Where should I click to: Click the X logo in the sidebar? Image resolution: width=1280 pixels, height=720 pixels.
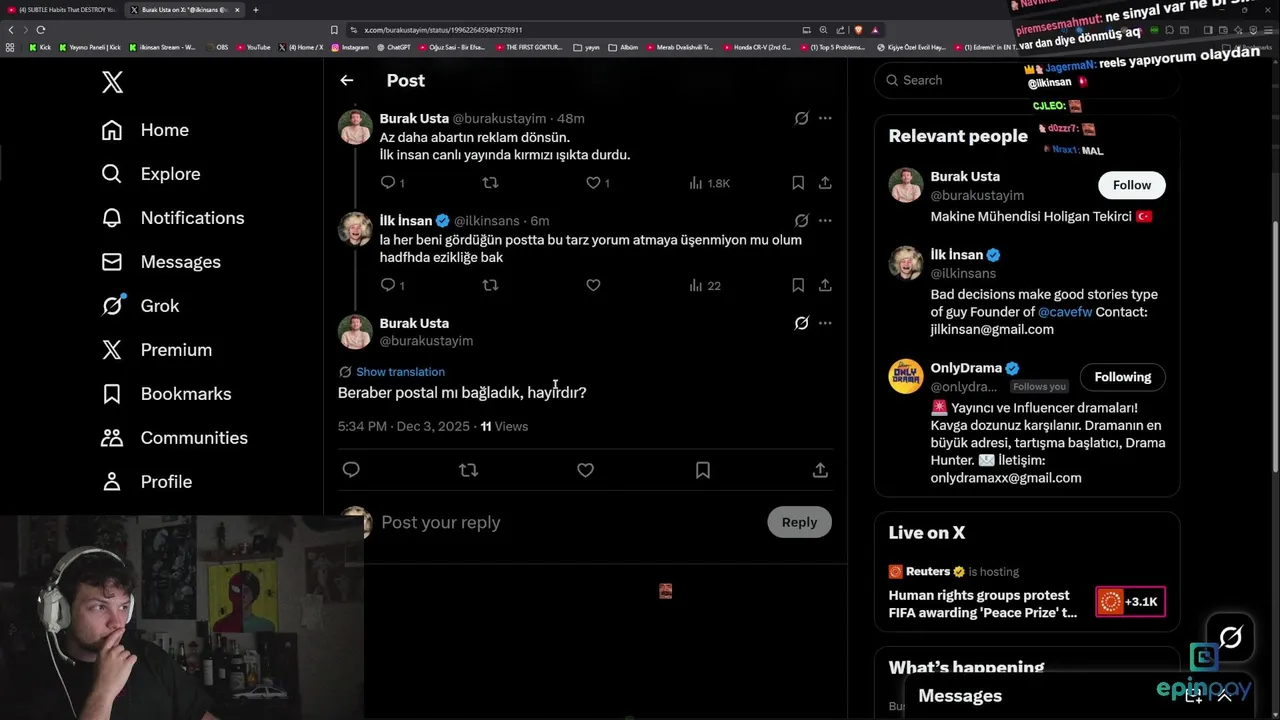point(112,82)
